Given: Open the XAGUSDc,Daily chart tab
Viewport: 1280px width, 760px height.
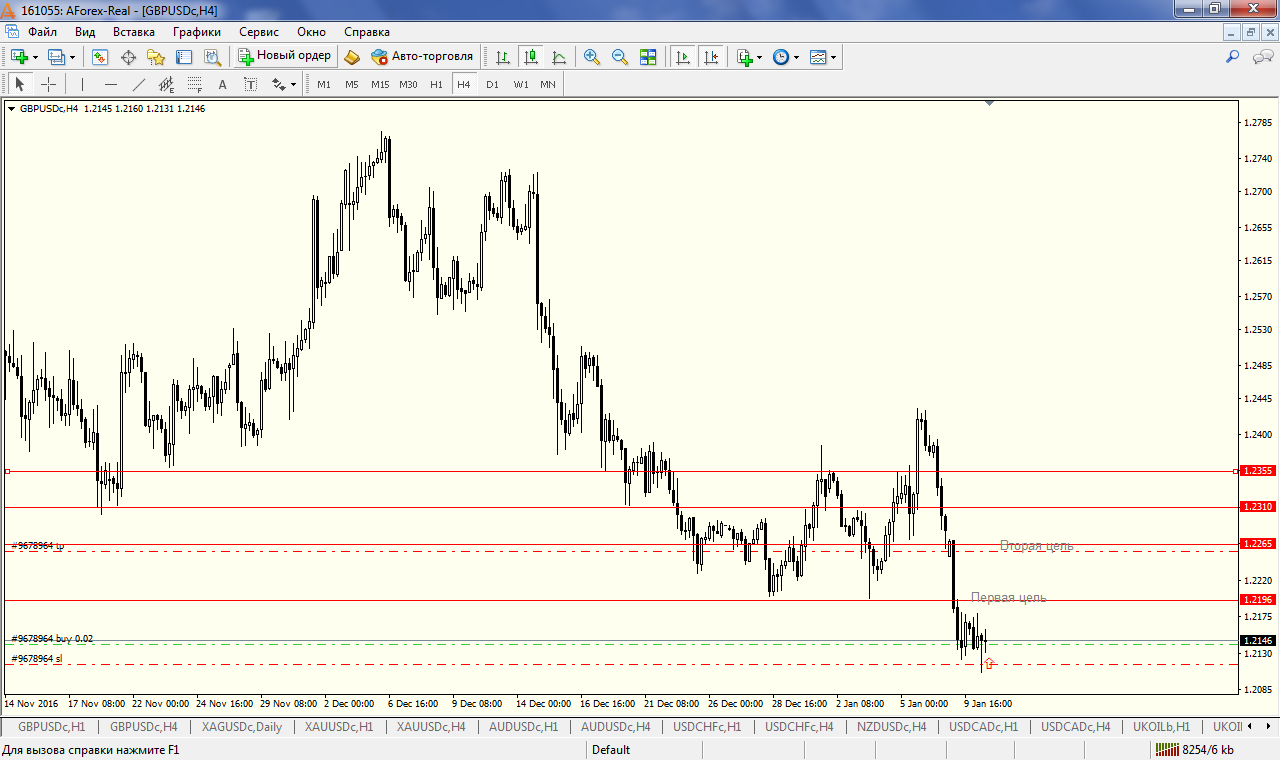Looking at the screenshot, I should [x=242, y=727].
